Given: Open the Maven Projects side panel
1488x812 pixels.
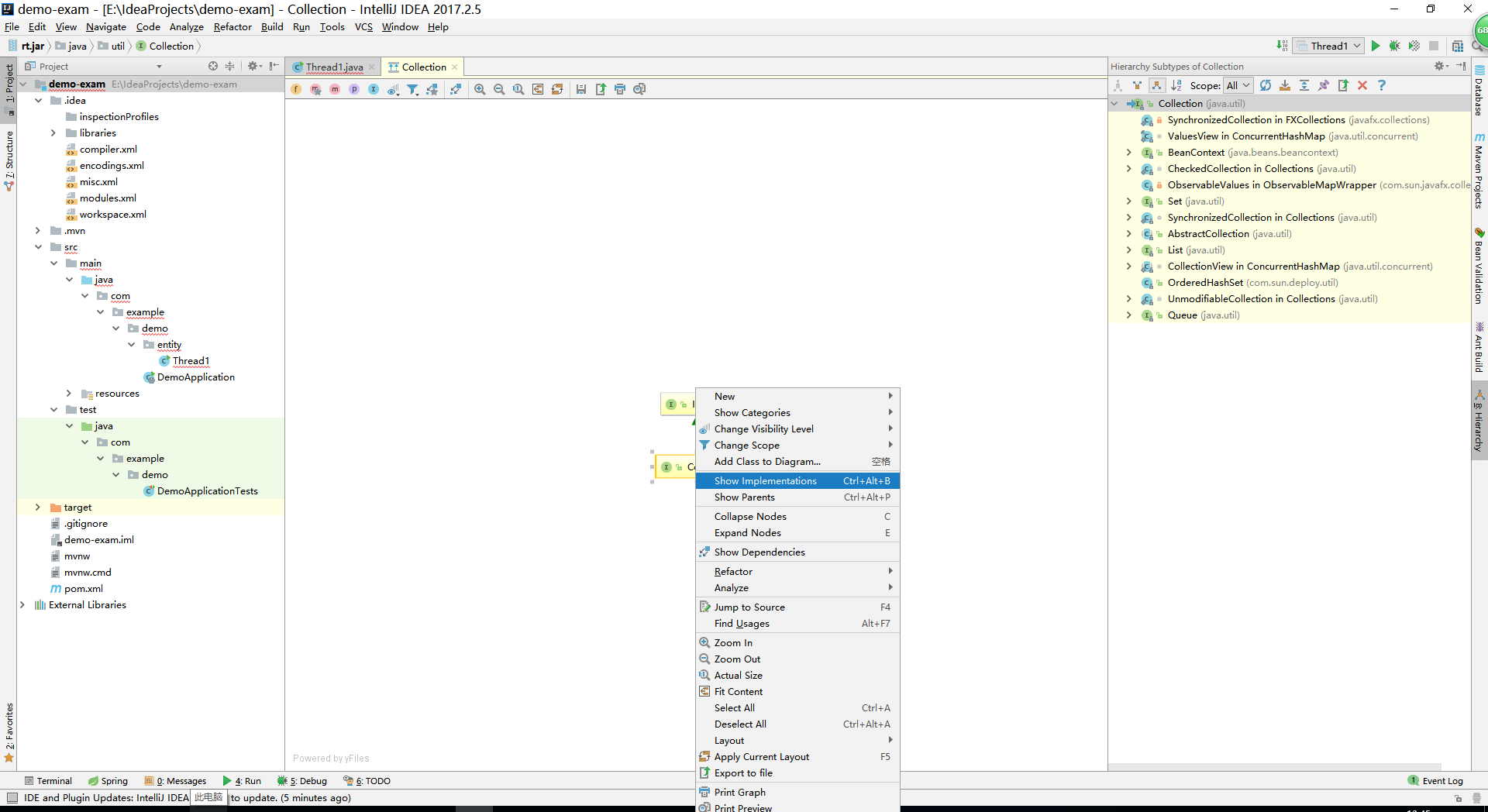Looking at the screenshot, I should coord(1479,171).
